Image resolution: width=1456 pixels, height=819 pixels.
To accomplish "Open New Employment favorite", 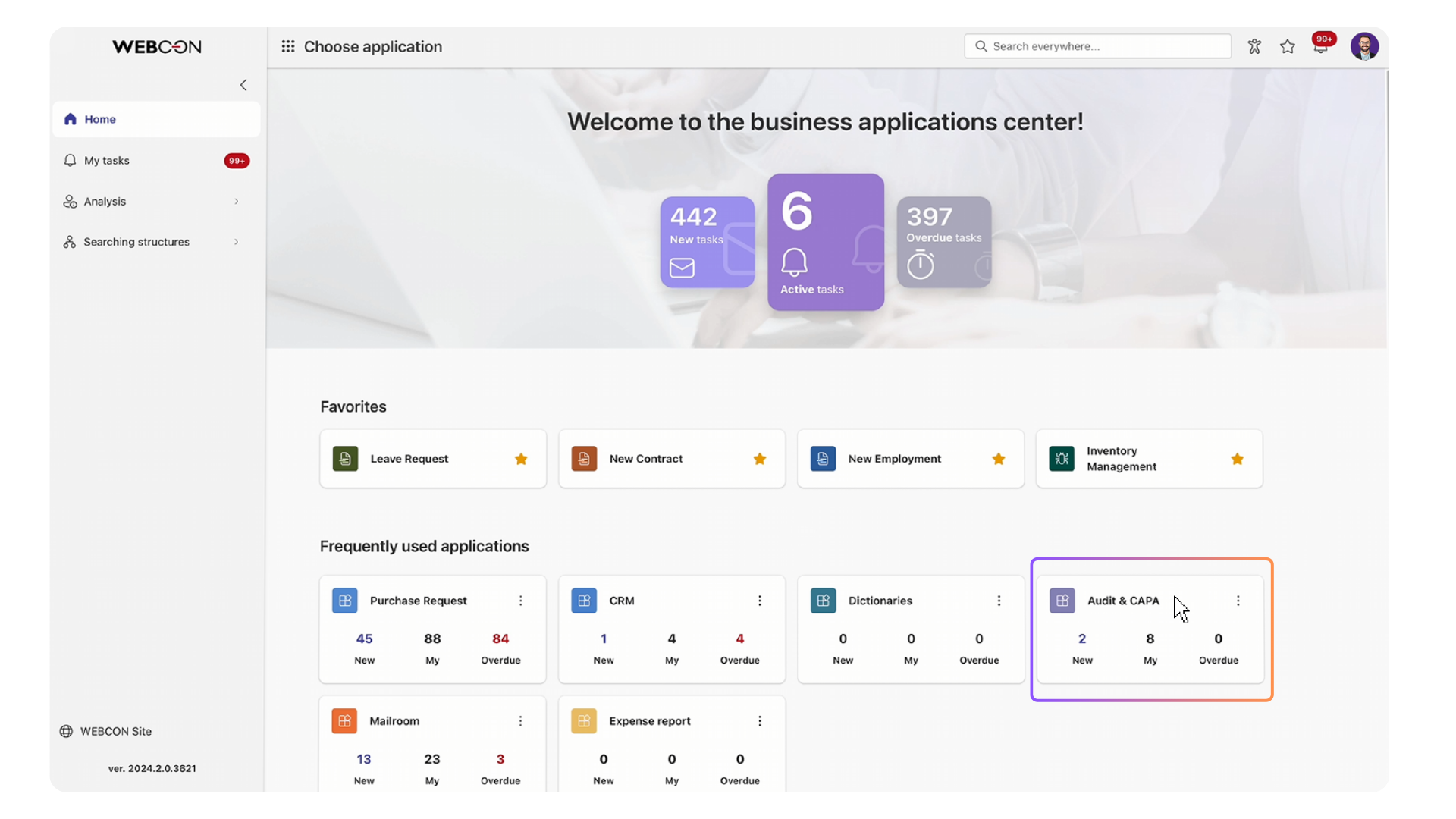I will pos(911,459).
